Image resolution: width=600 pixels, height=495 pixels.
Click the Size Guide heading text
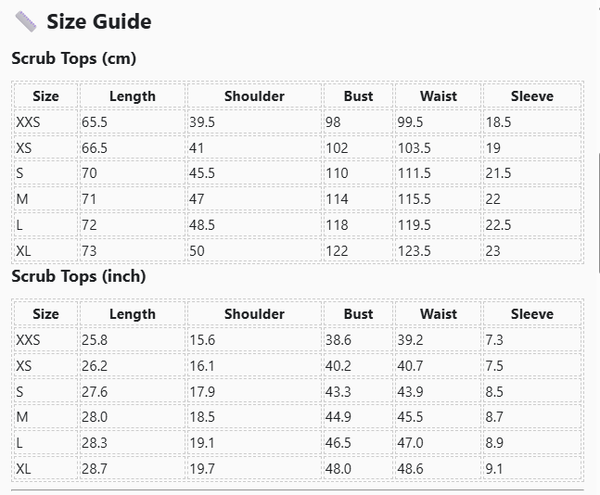click(99, 21)
